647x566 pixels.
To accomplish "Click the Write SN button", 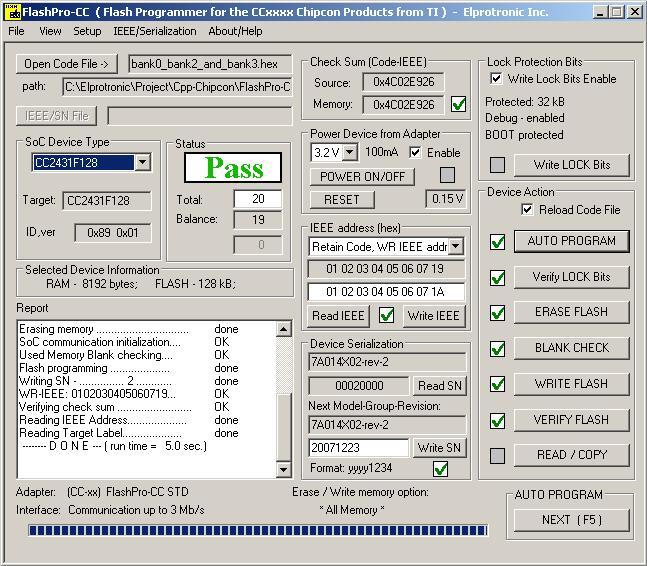I will 440,448.
